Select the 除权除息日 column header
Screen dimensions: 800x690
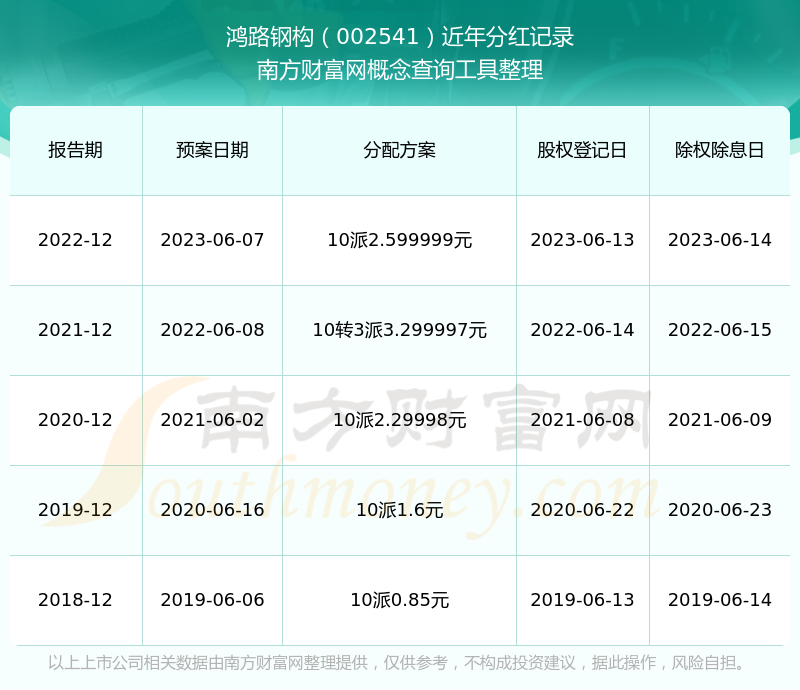tap(719, 150)
